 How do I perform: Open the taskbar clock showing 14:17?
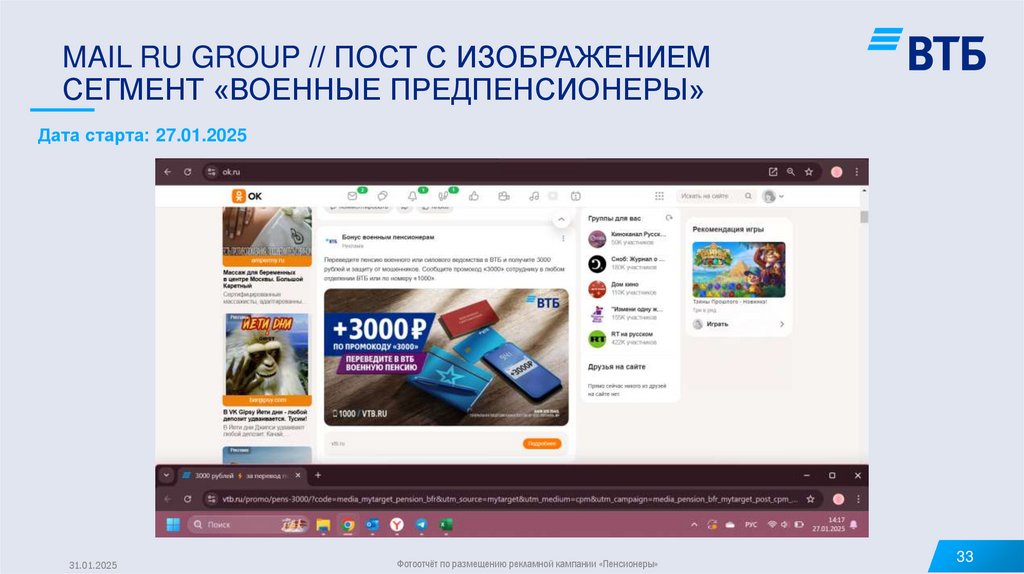click(828, 524)
